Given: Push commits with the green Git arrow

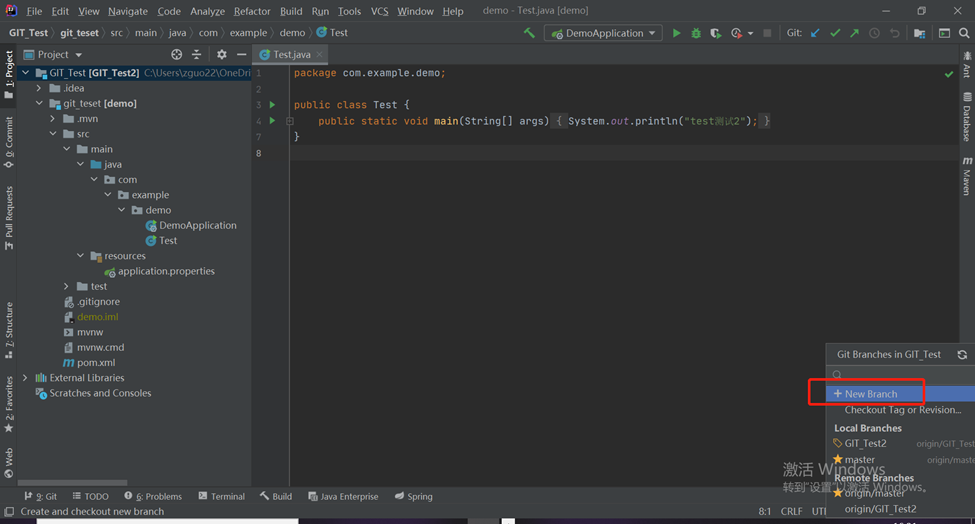Looking at the screenshot, I should coord(854,33).
